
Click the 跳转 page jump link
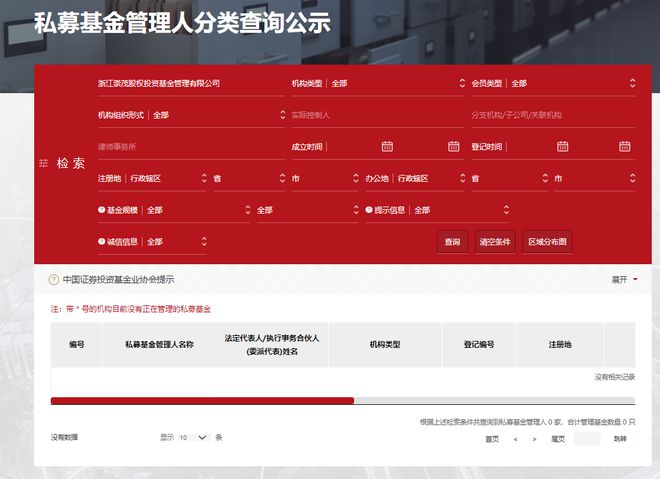[620, 439]
